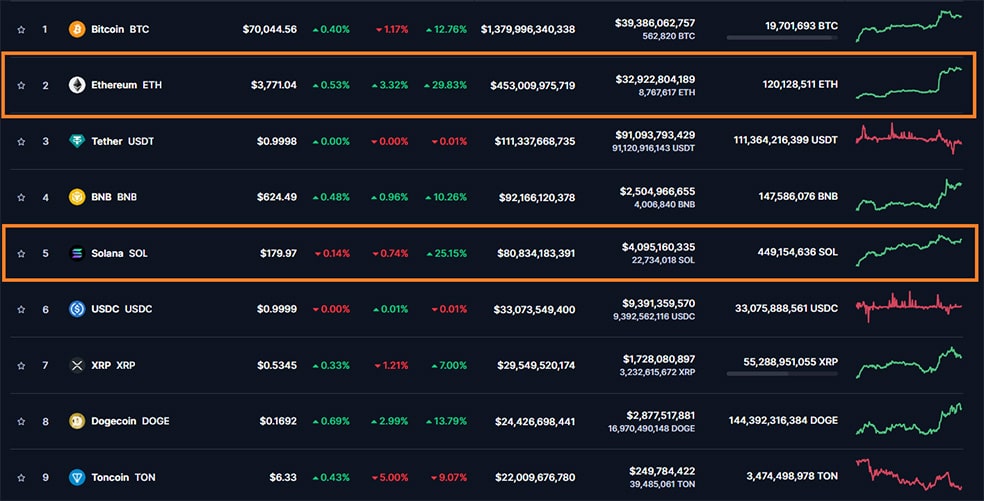Click XRP price $0.5345
Image resolution: width=984 pixels, height=501 pixels.
277,365
